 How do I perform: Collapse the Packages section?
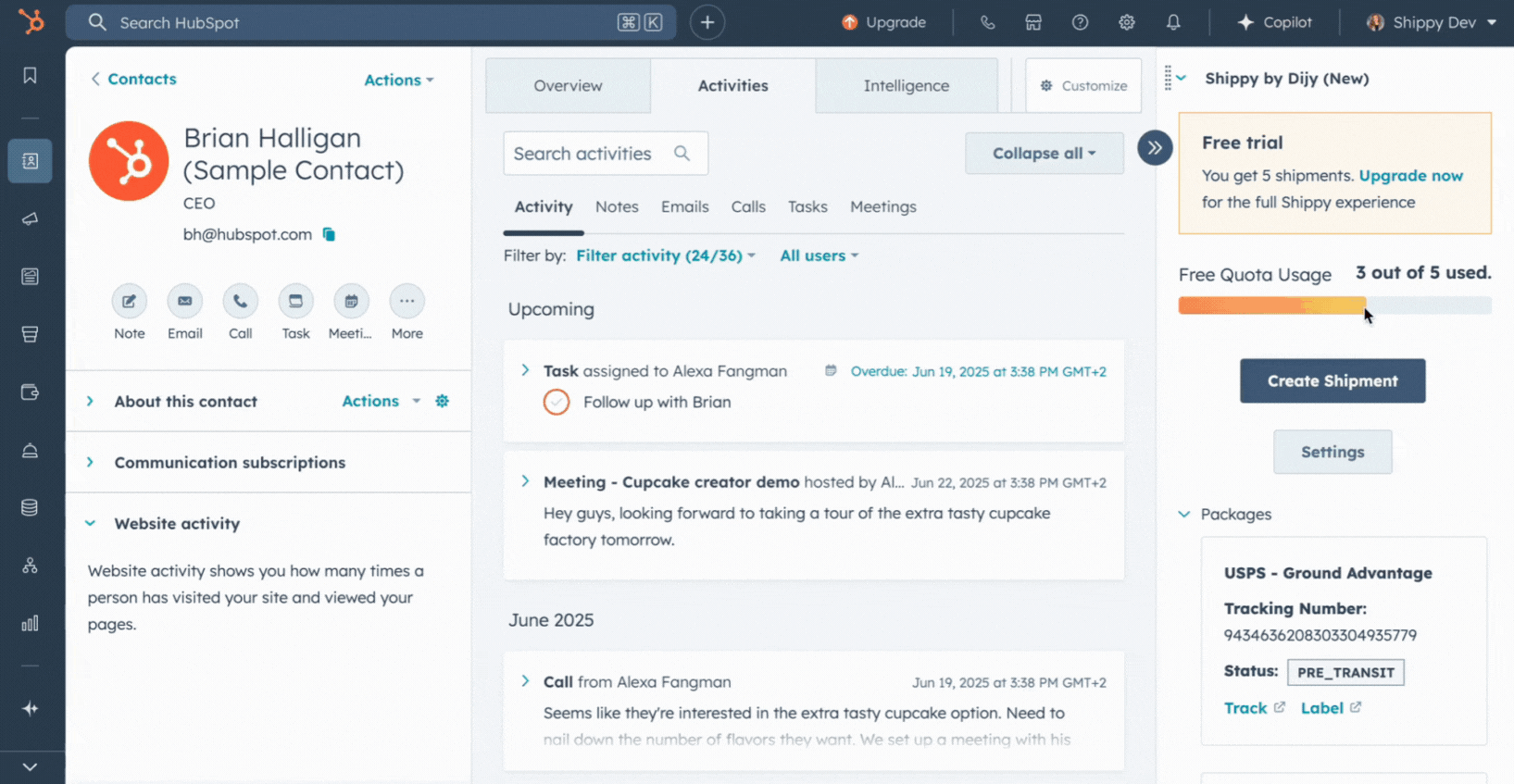tap(1184, 514)
